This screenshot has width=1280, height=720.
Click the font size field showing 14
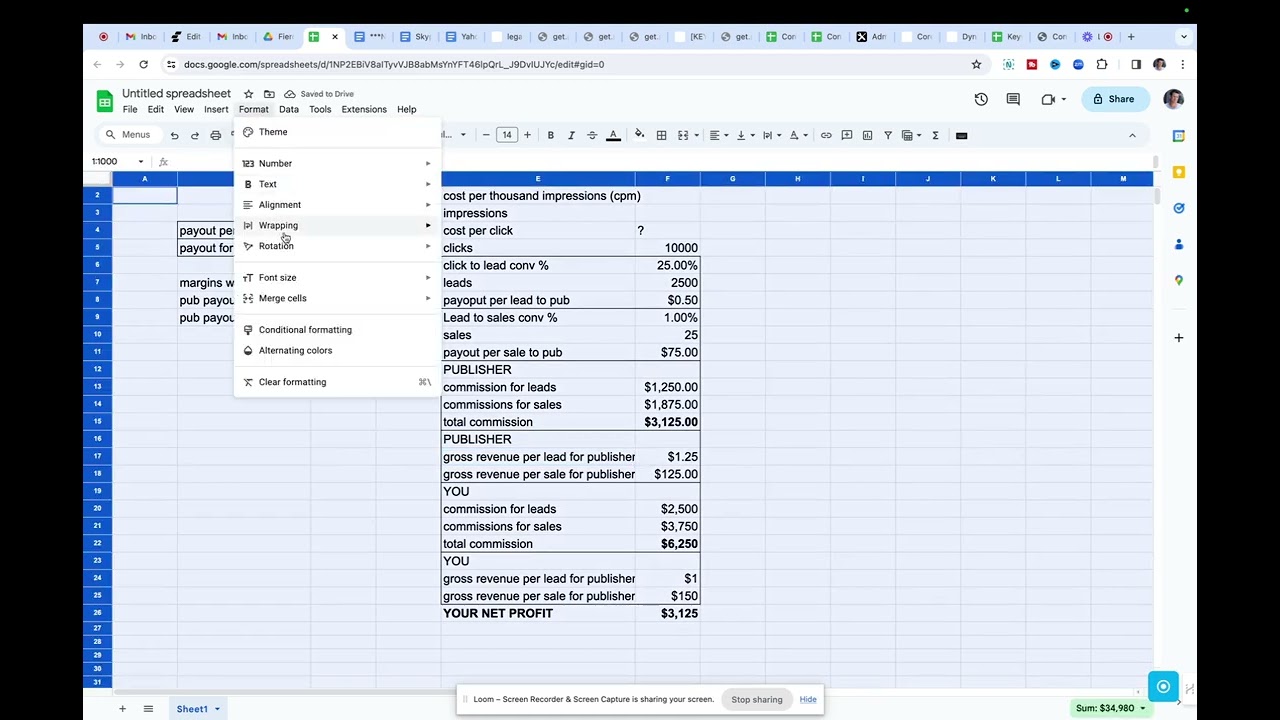coord(507,135)
